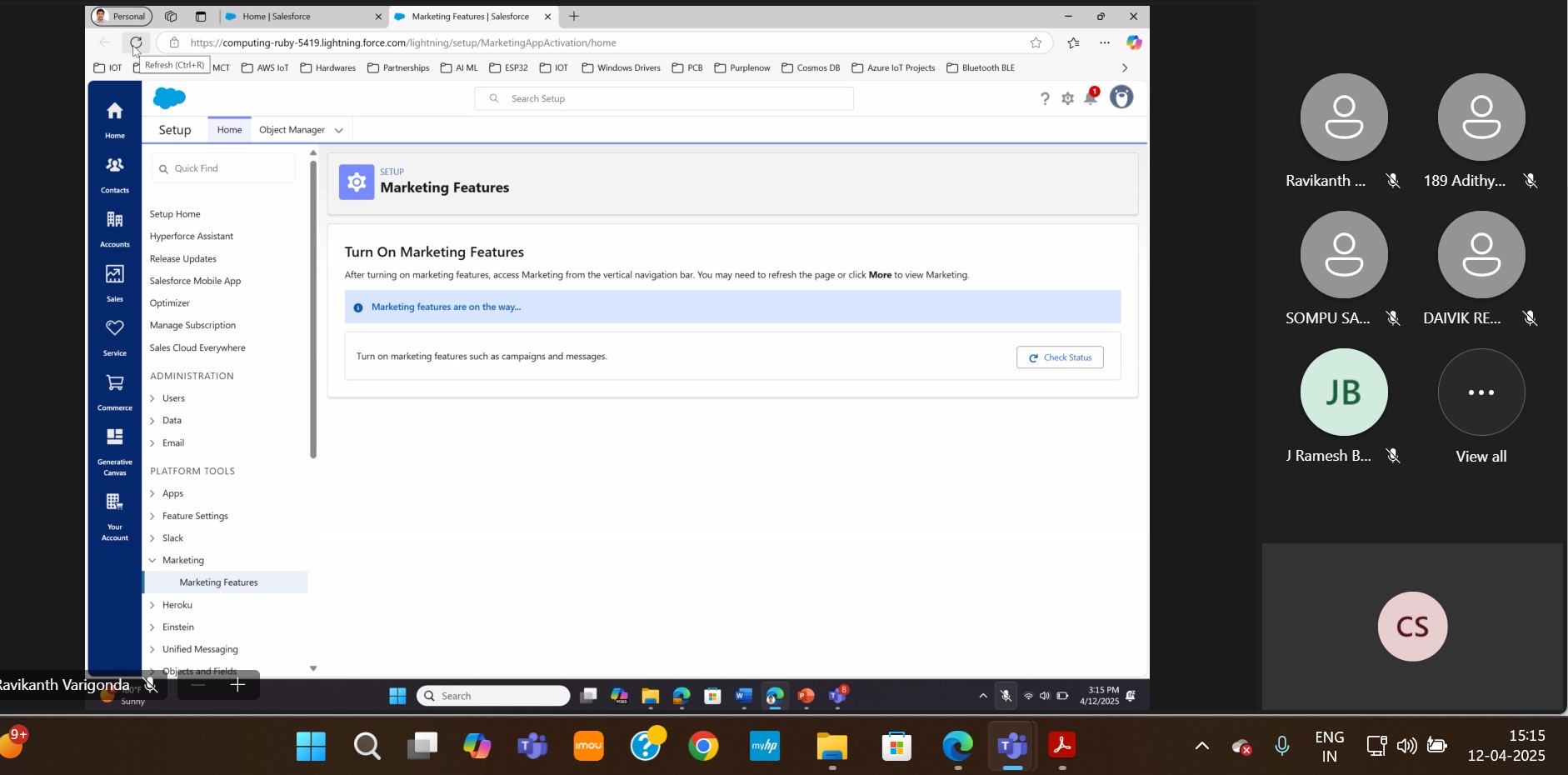This screenshot has height=775, width=1568.
Task: Click the notifications bell icon
Action: point(1091,98)
